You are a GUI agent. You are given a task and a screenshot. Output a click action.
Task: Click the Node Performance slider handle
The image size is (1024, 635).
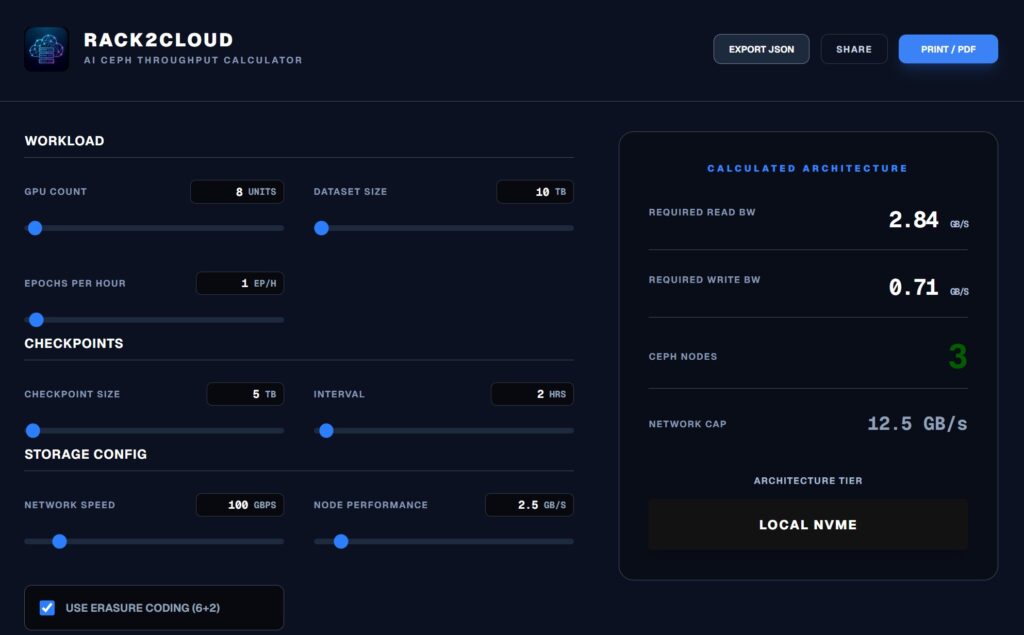pos(341,541)
